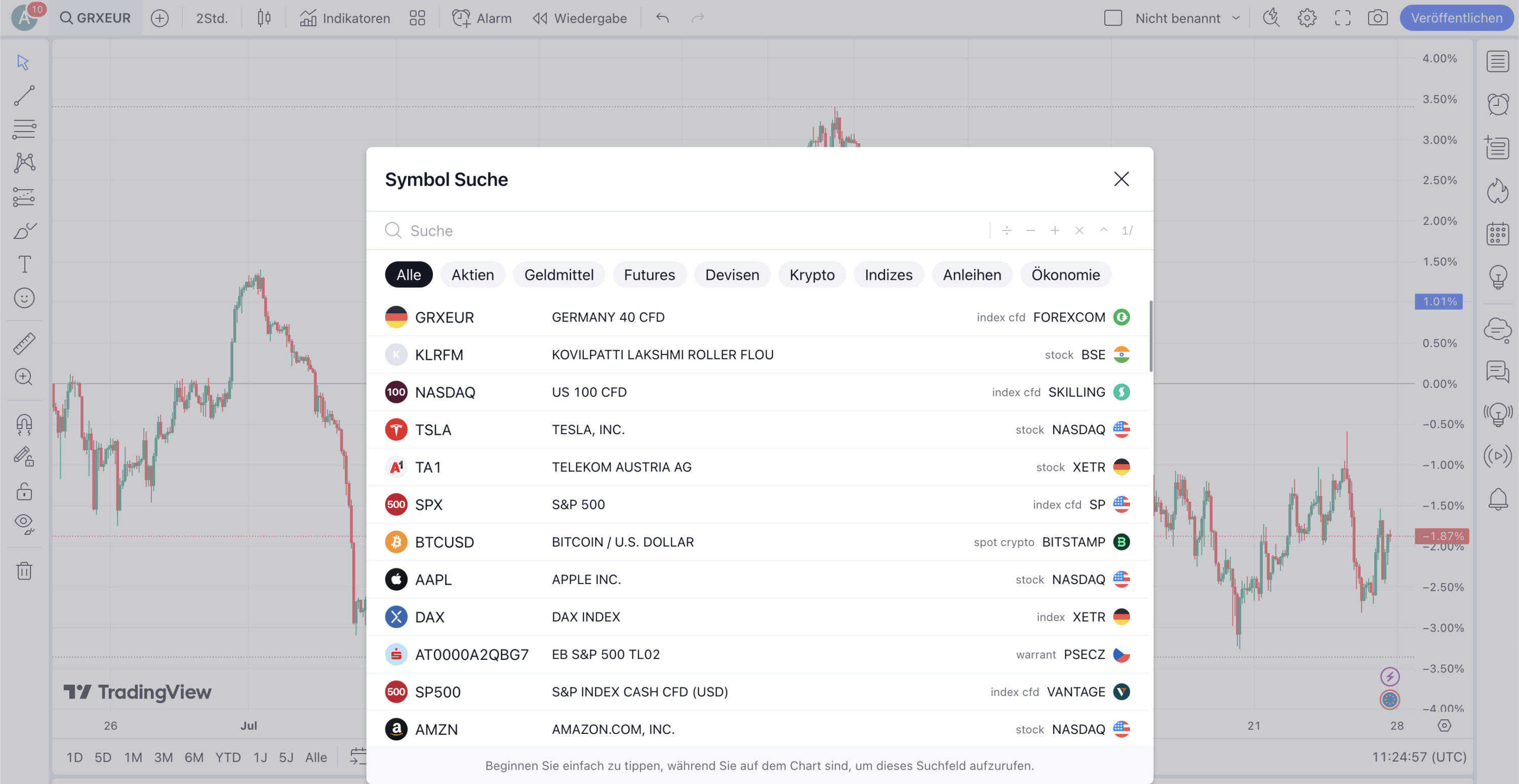Toggle lock all drawings

24,491
